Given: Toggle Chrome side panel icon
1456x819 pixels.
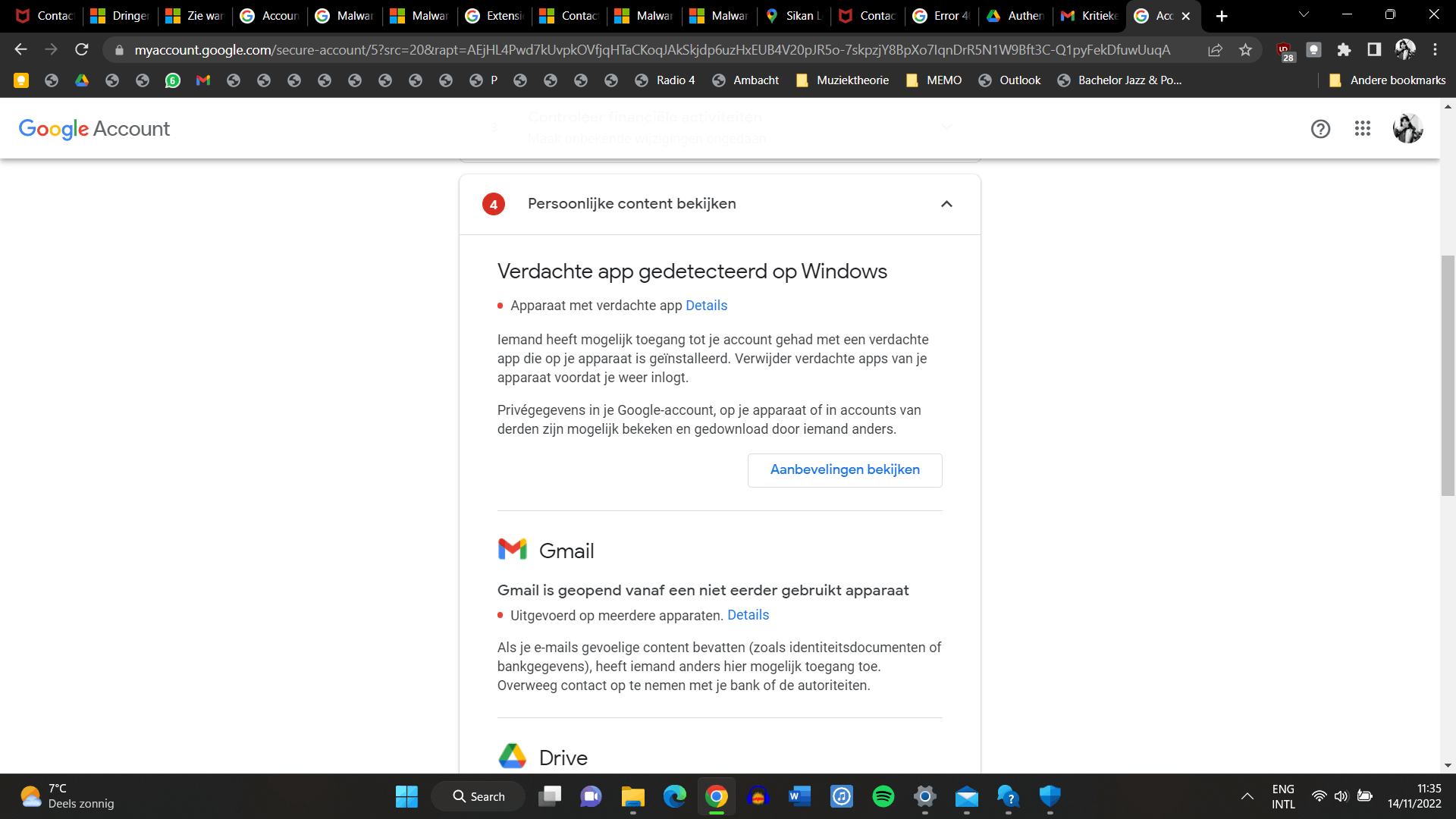Looking at the screenshot, I should [1373, 50].
